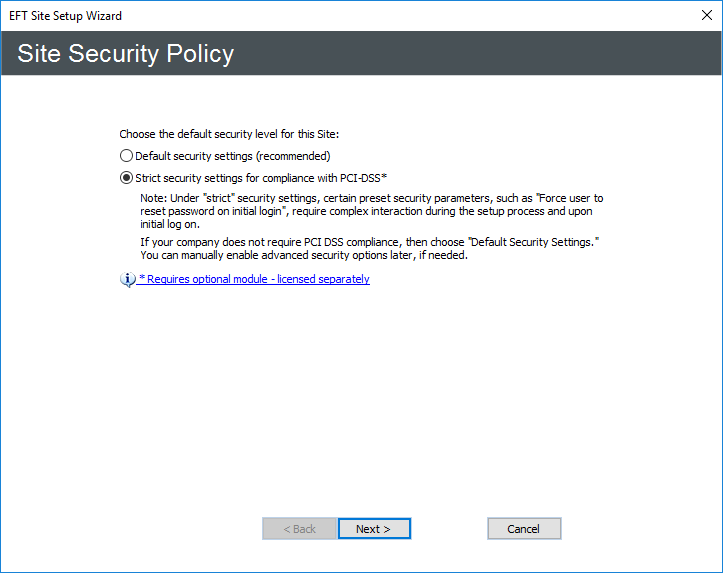Click the blue info icon
This screenshot has width=723, height=573.
(x=127, y=280)
